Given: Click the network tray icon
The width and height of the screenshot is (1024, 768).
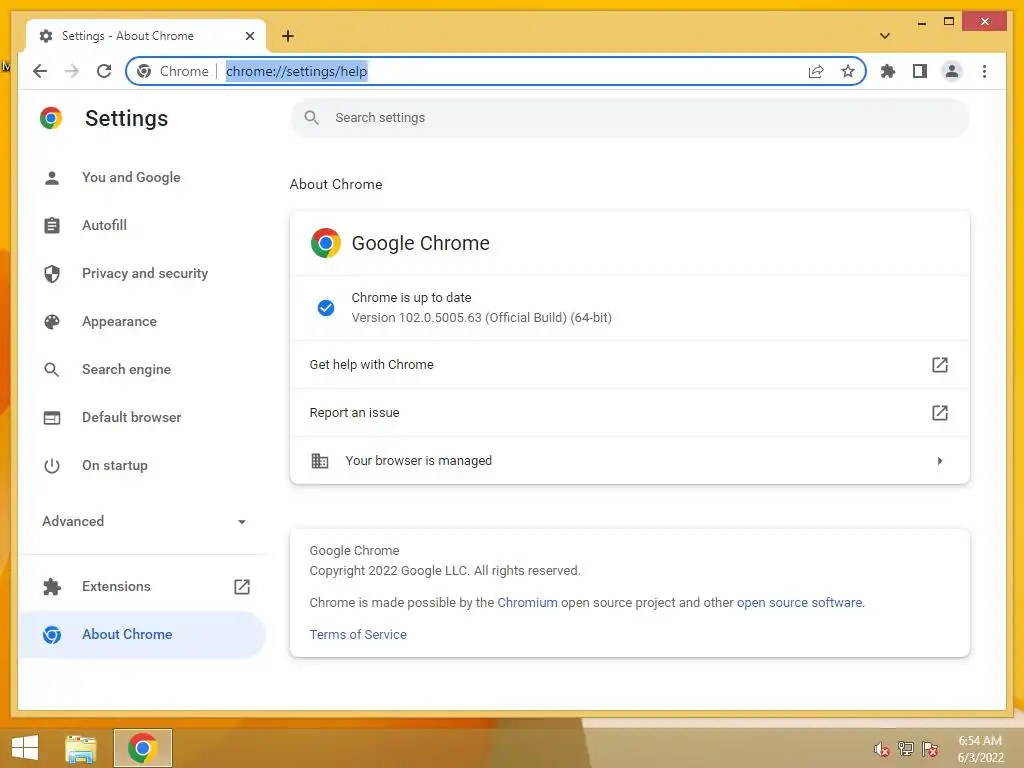Looking at the screenshot, I should click(905, 749).
